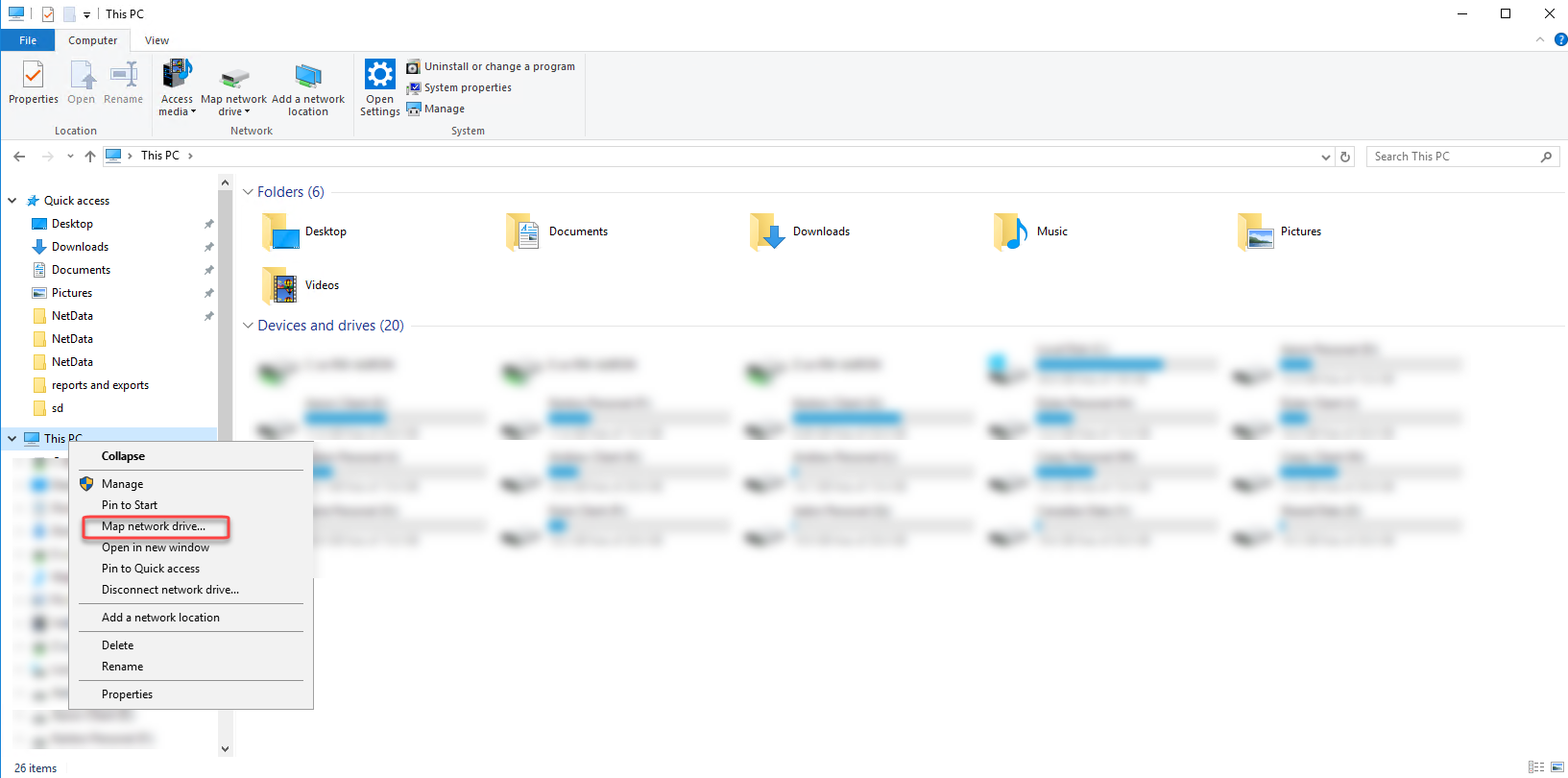Choose Map network drive... in context menu
The width and height of the screenshot is (1568, 778).
tap(191, 526)
